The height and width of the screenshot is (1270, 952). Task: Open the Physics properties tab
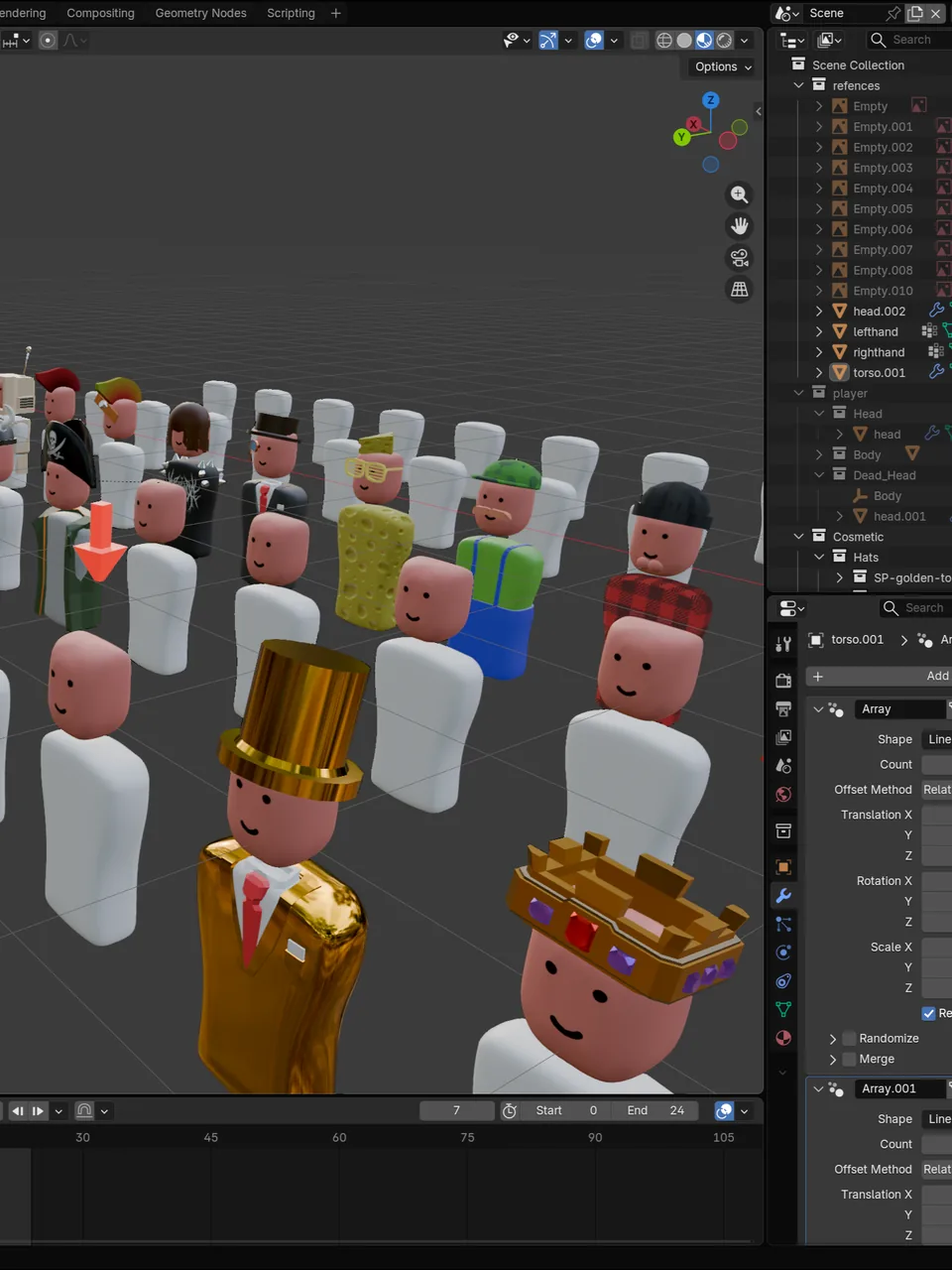[x=783, y=952]
